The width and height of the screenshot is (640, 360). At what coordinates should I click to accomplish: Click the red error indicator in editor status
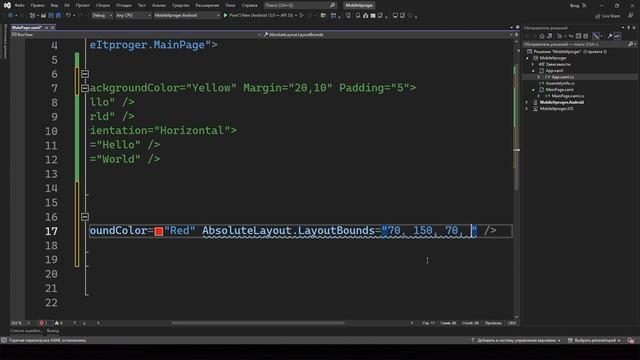point(43,323)
